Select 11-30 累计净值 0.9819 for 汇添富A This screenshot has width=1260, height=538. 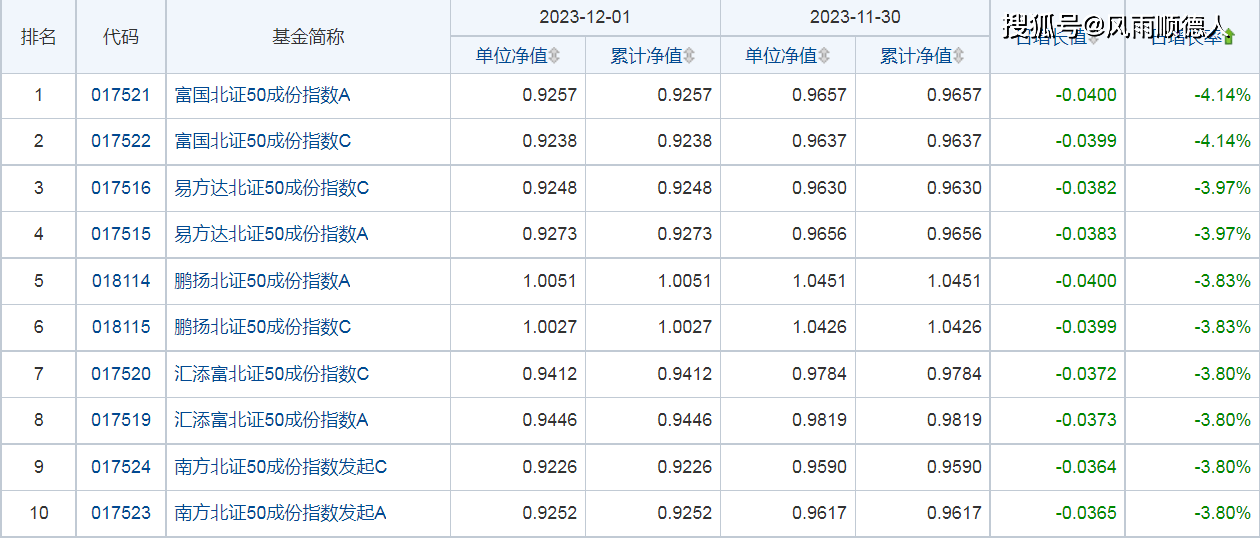pyautogui.click(x=954, y=420)
